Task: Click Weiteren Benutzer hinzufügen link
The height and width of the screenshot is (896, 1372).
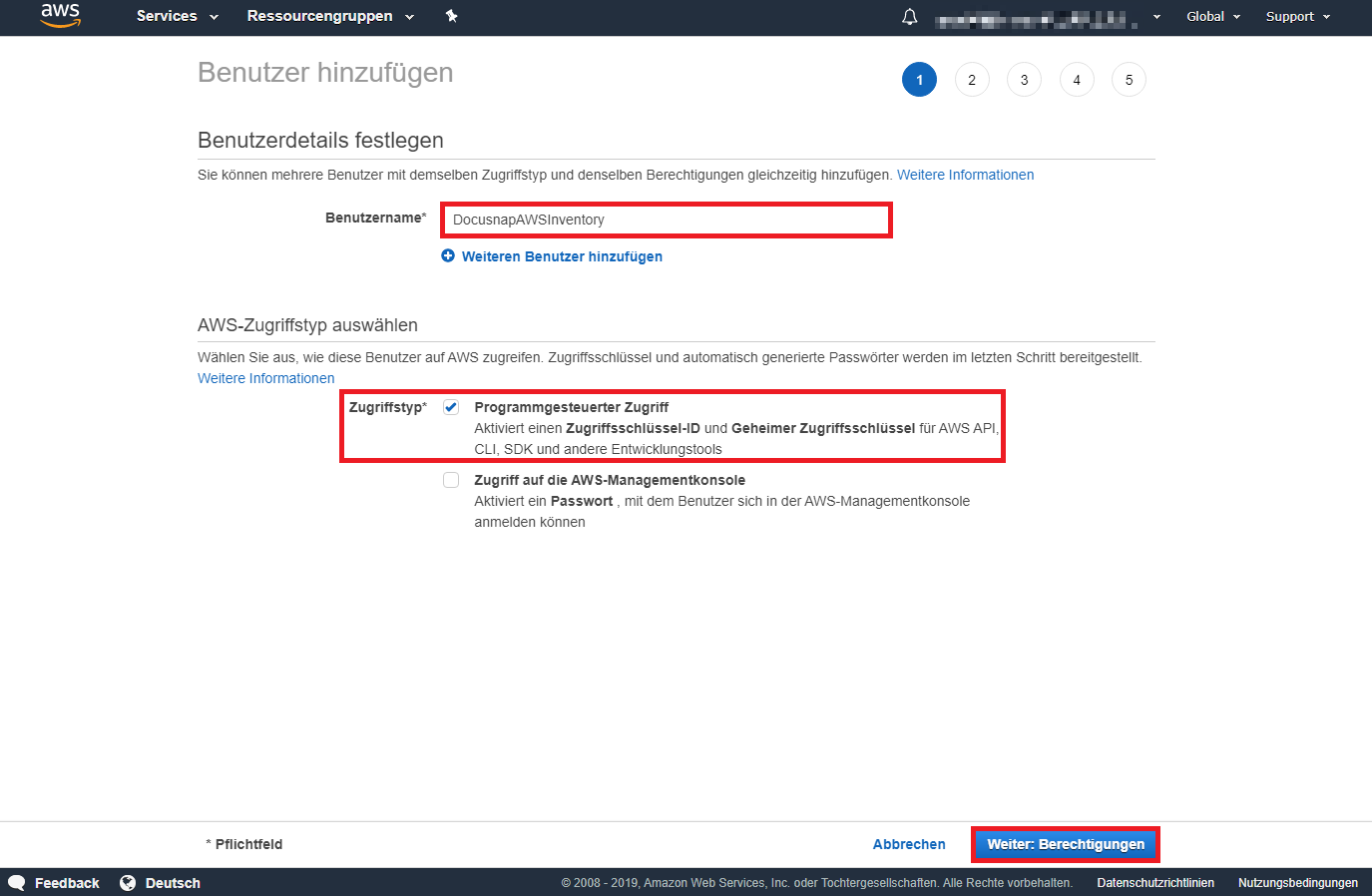Action: tap(562, 256)
